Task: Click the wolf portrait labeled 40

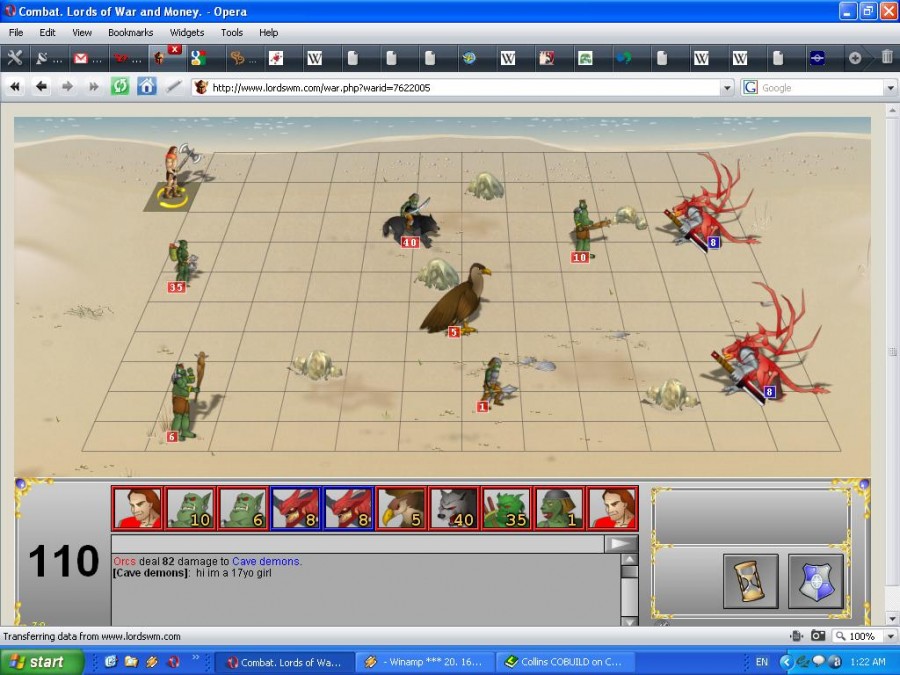Action: [454, 508]
